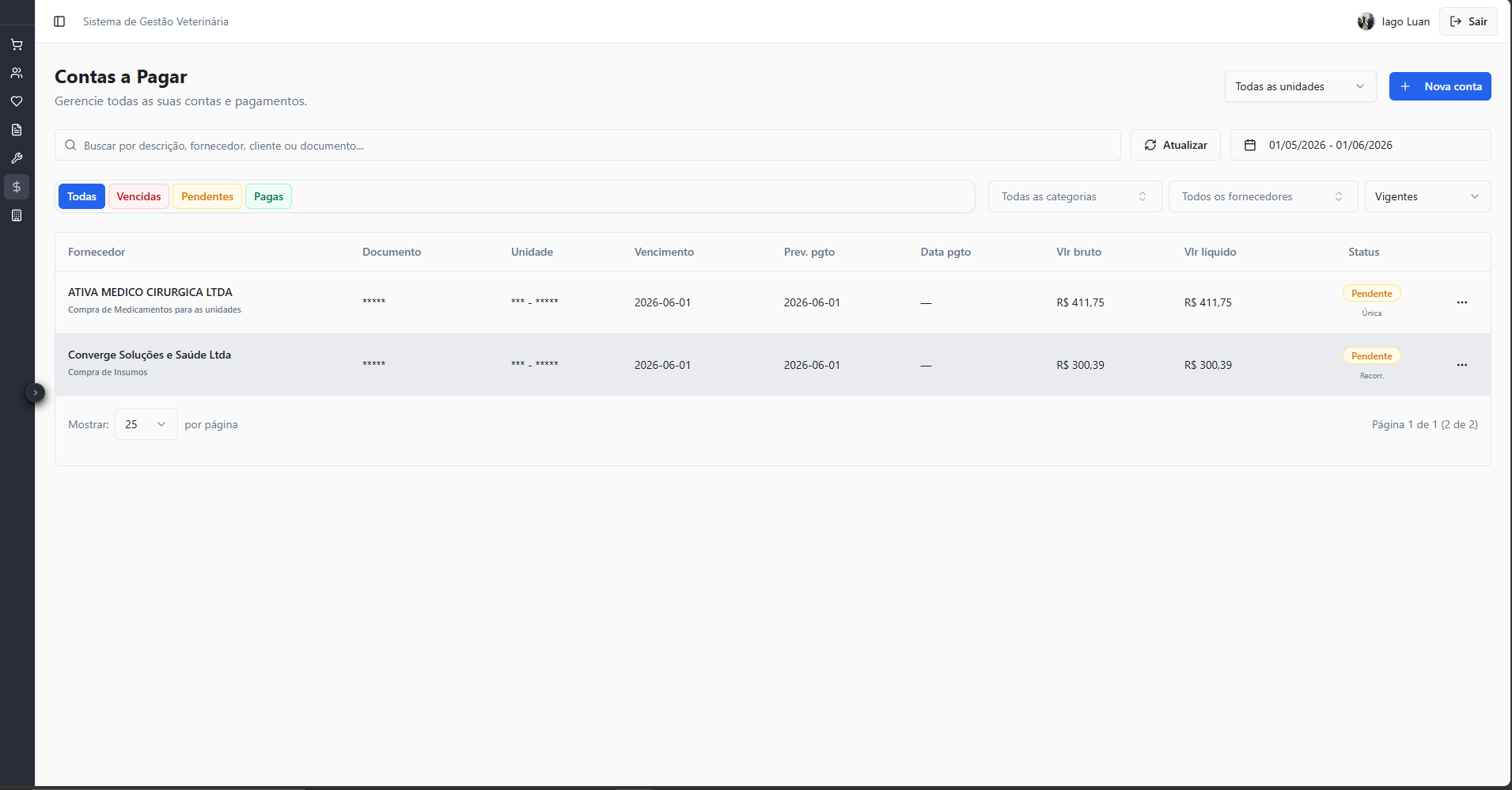Open the clients (people) sidebar icon
This screenshot has width=1512, height=790.
17,73
